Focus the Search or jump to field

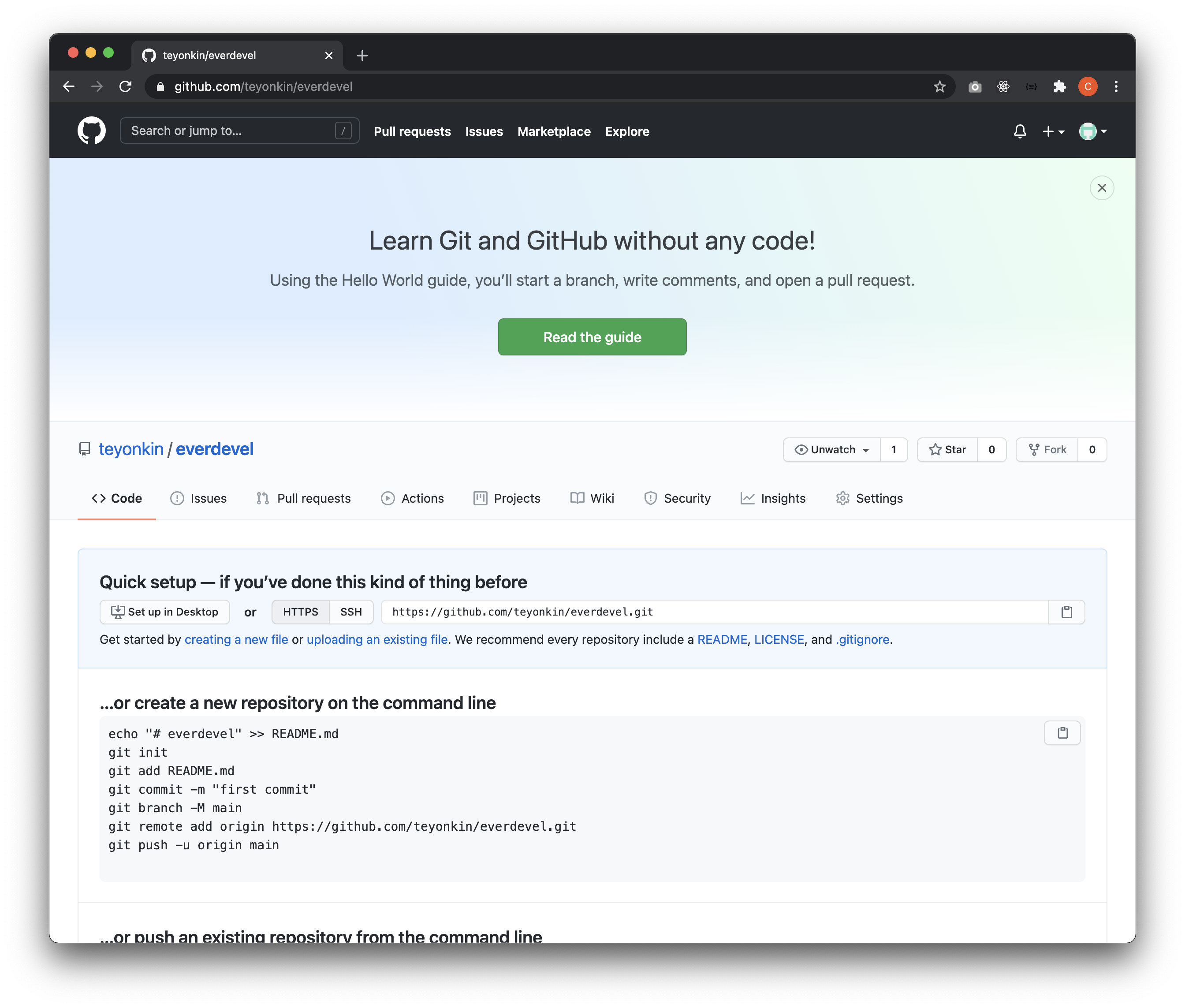click(239, 131)
